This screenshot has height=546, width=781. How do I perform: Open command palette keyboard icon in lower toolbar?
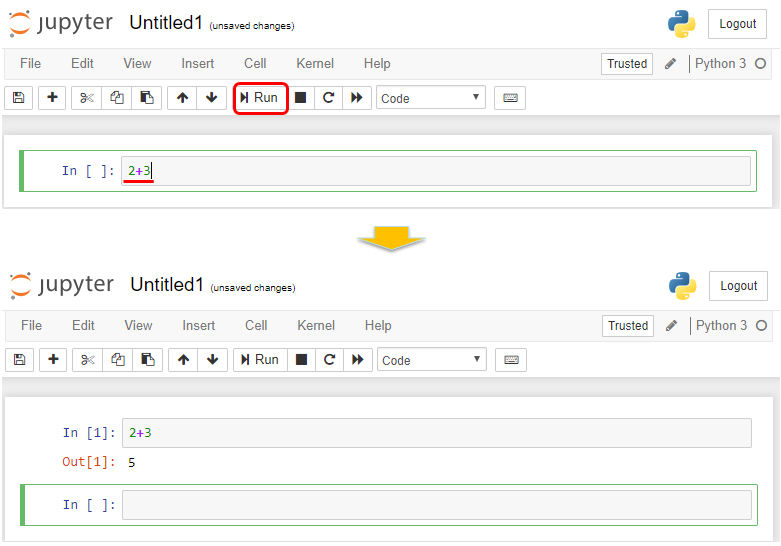click(x=511, y=360)
